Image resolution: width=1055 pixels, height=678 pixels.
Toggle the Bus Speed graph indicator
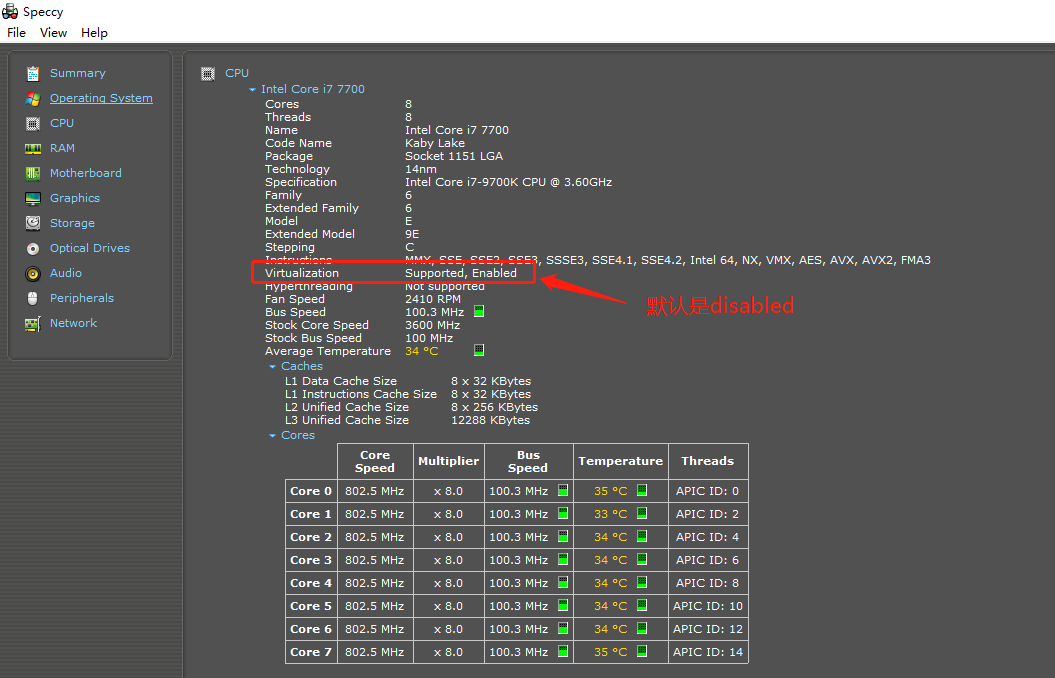478,311
